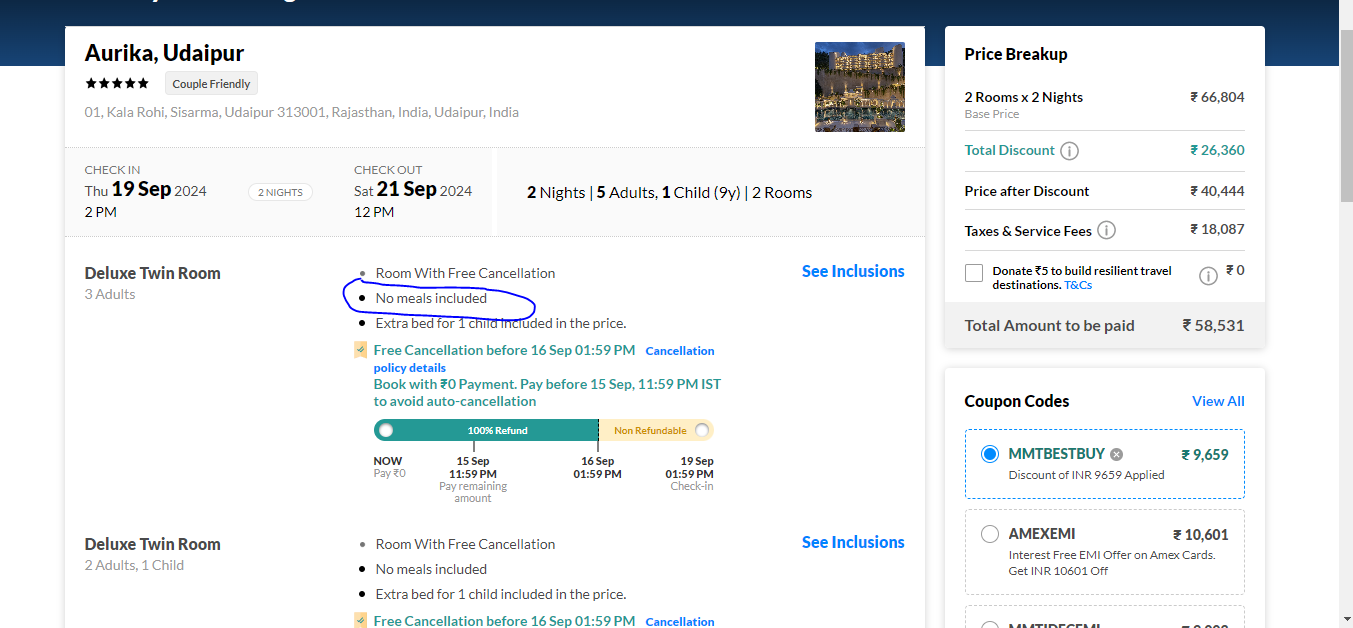Click "No meals included" in the 2 Adults, 1 Child room

[x=431, y=569]
